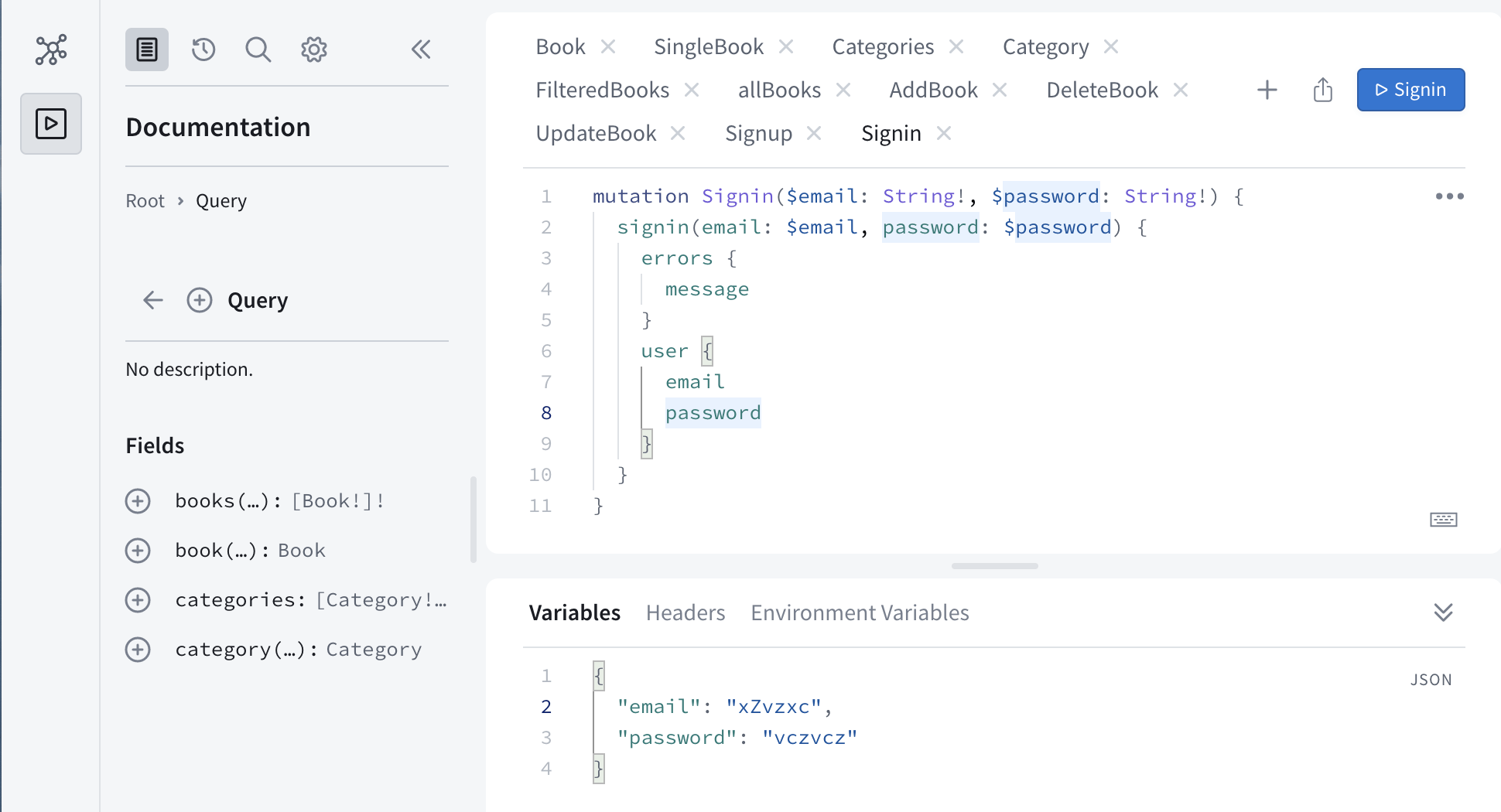Switch to the FilteredBooks tab
Image resolution: width=1501 pixels, height=812 pixels.
pyautogui.click(x=602, y=90)
